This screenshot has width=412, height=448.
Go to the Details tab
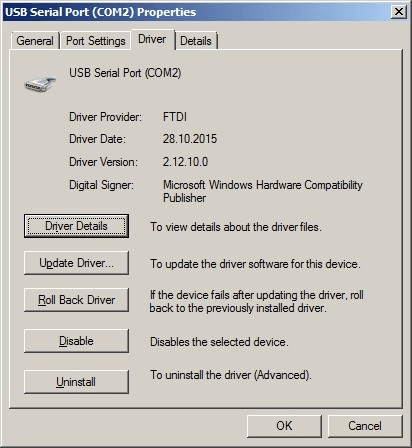coord(196,41)
